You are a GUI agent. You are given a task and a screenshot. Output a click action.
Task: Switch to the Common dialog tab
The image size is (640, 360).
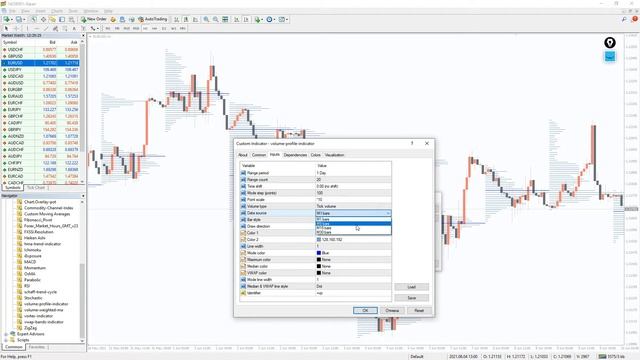click(x=259, y=155)
